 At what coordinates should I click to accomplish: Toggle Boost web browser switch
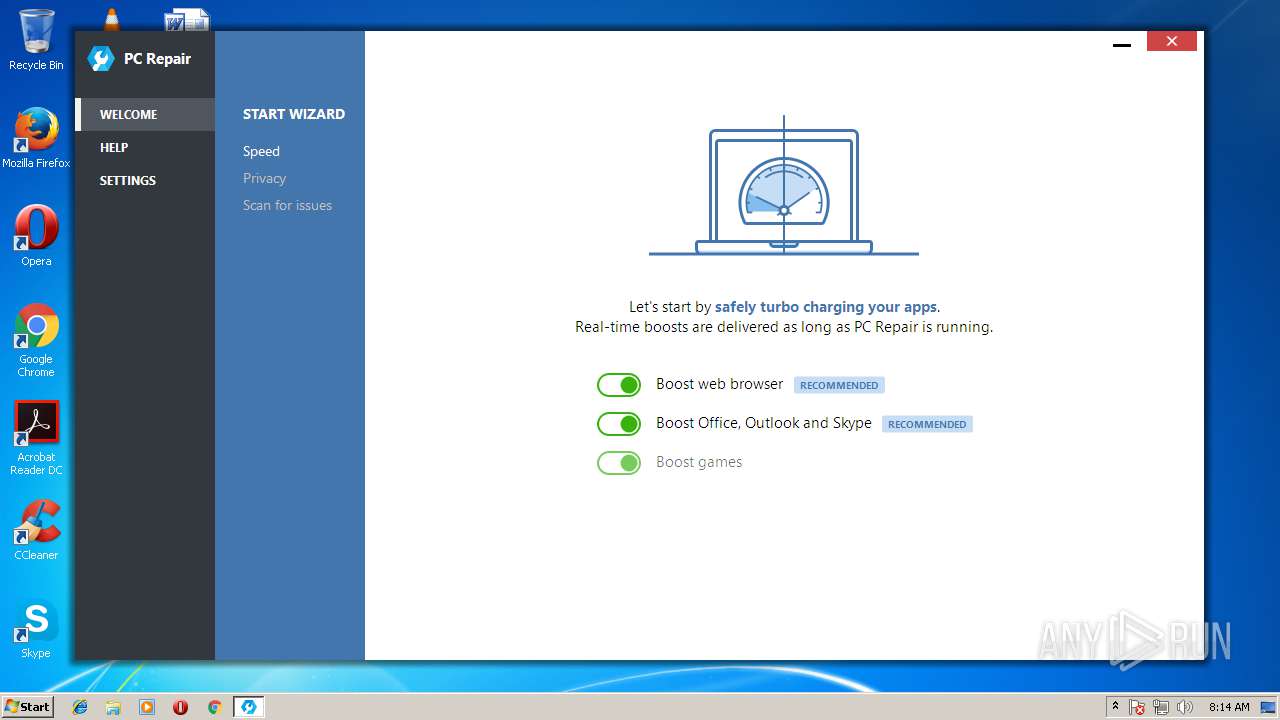tap(619, 385)
